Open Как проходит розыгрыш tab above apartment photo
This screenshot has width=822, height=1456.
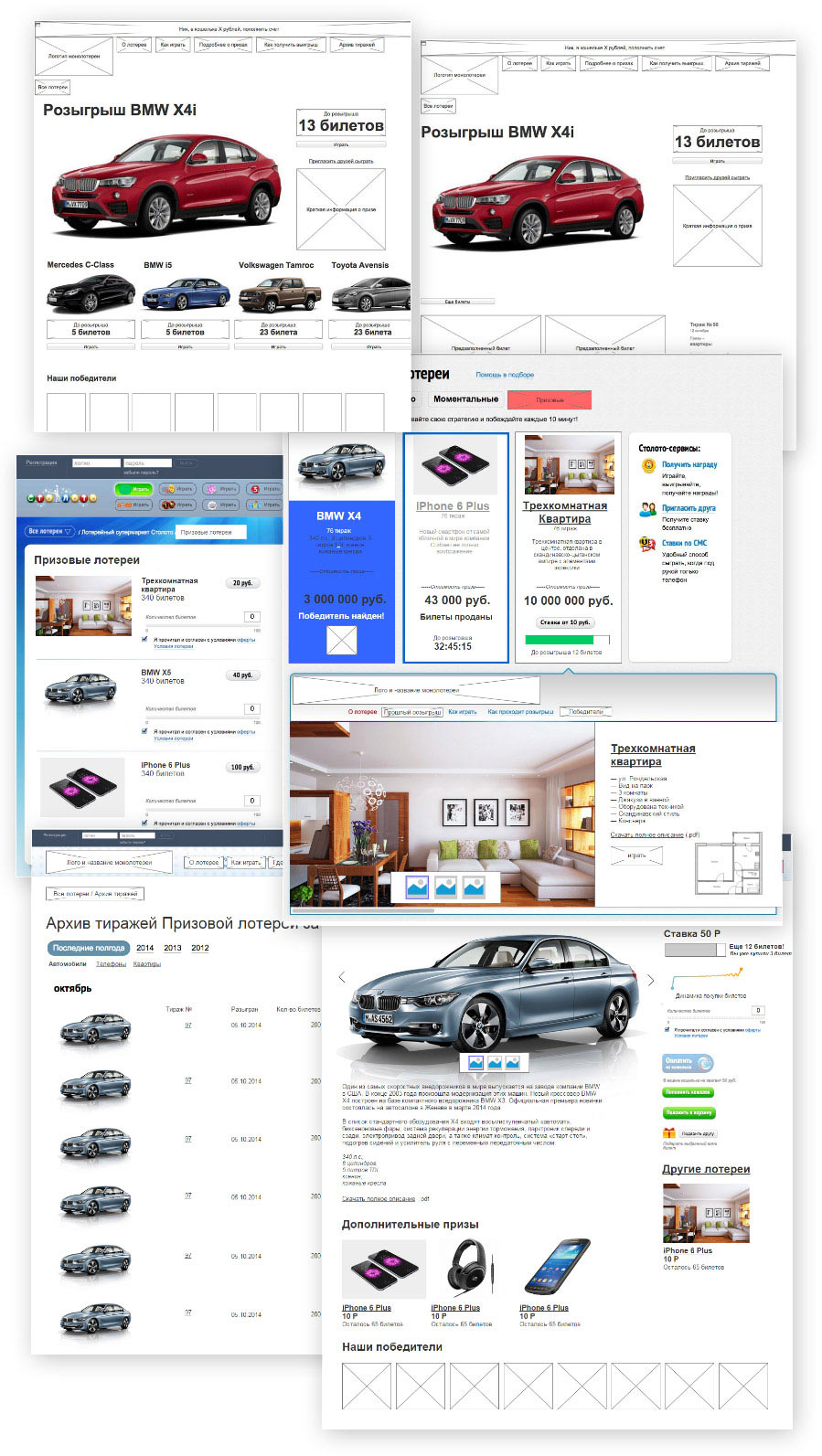[520, 711]
